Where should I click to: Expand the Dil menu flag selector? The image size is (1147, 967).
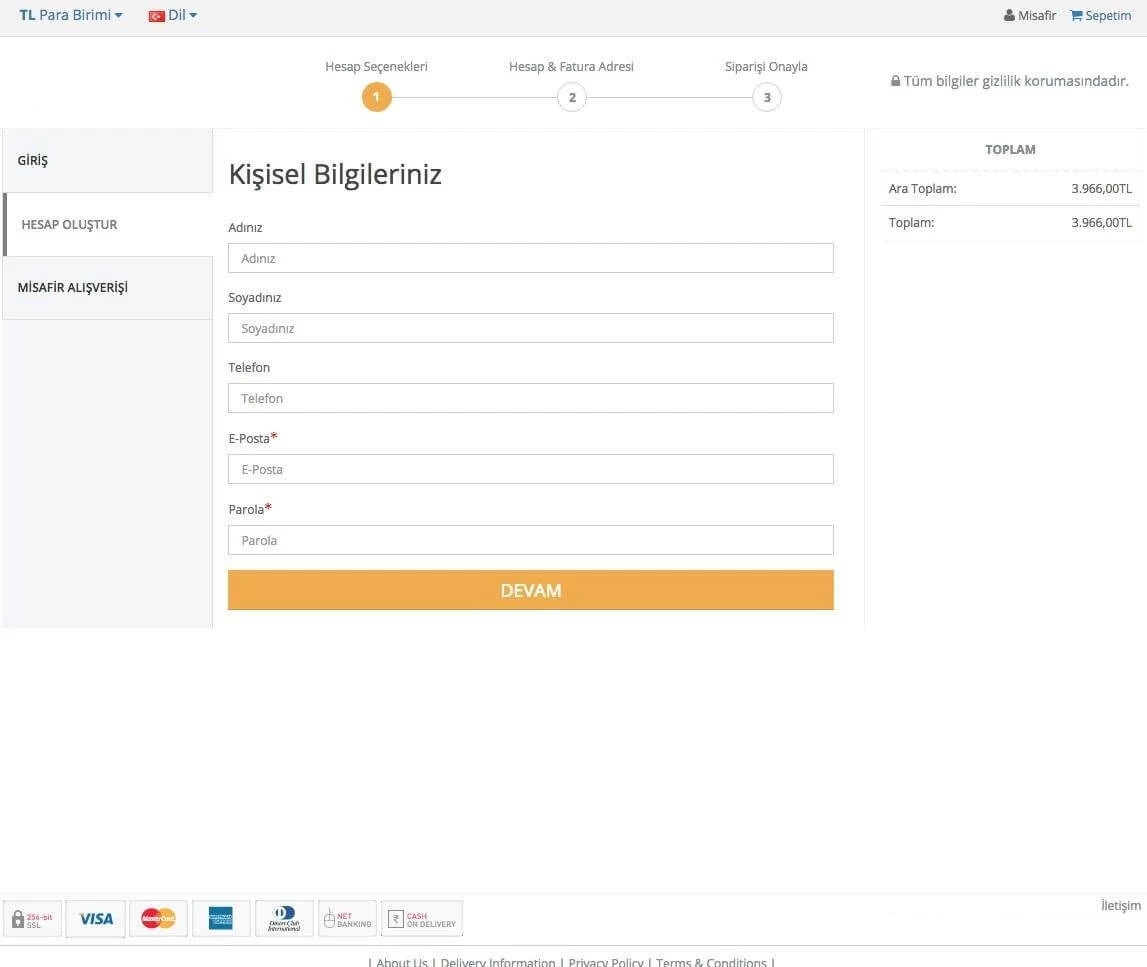click(156, 16)
